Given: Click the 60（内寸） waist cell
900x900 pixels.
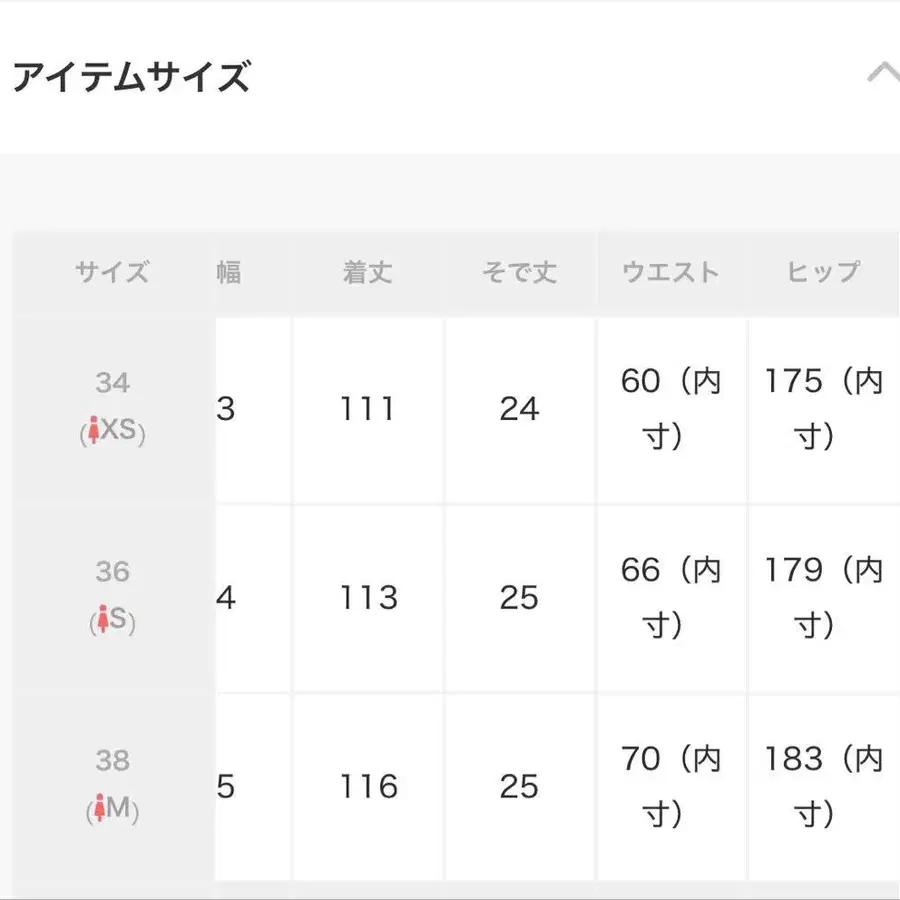Looking at the screenshot, I should (x=670, y=409).
